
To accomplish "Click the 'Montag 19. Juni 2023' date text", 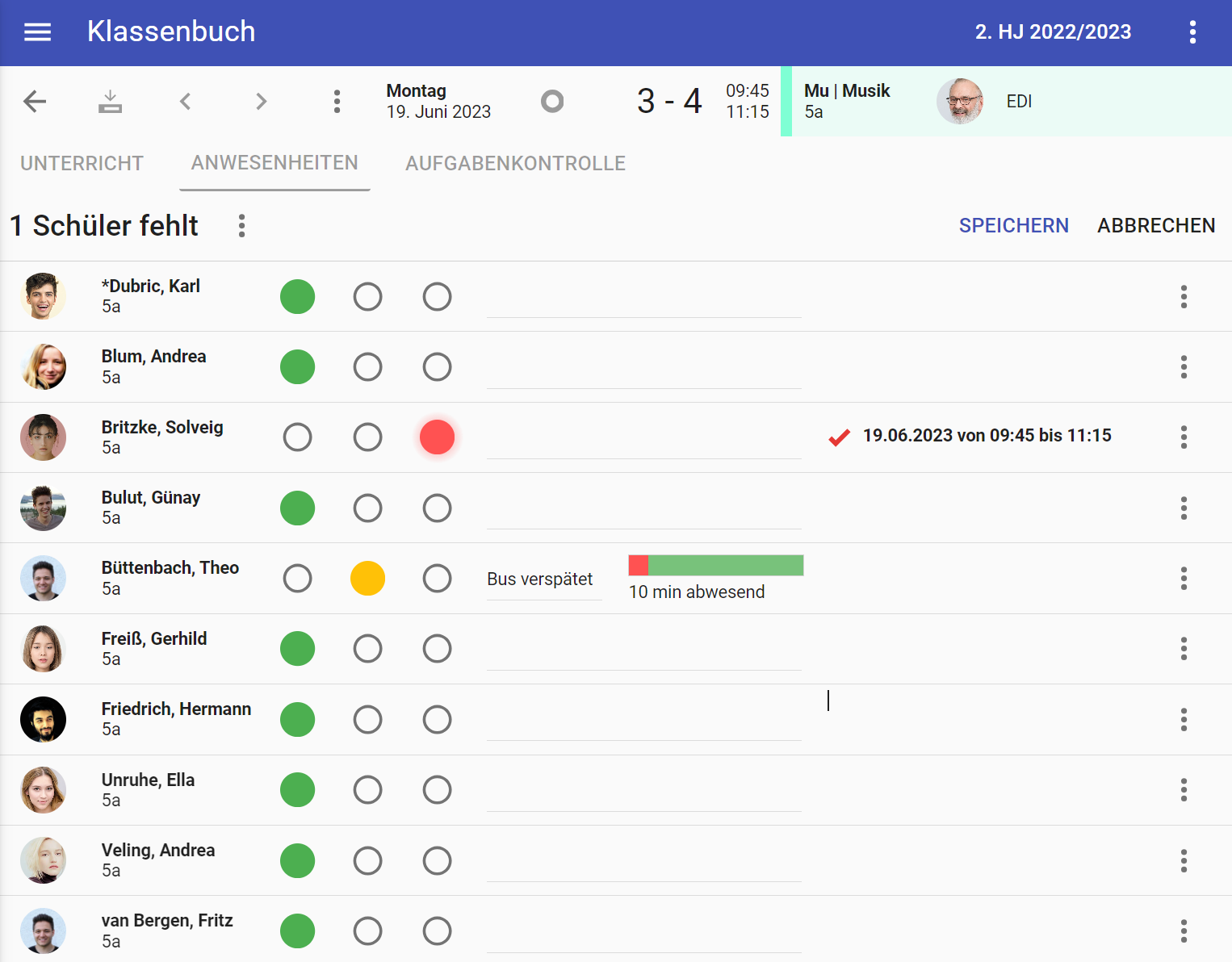I will pos(438,102).
